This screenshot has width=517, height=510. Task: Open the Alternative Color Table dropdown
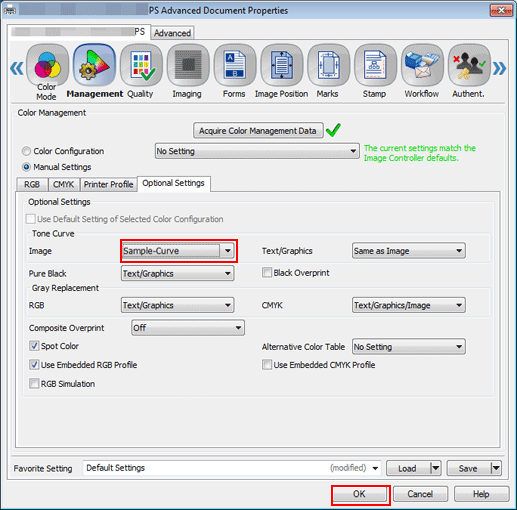(x=409, y=347)
